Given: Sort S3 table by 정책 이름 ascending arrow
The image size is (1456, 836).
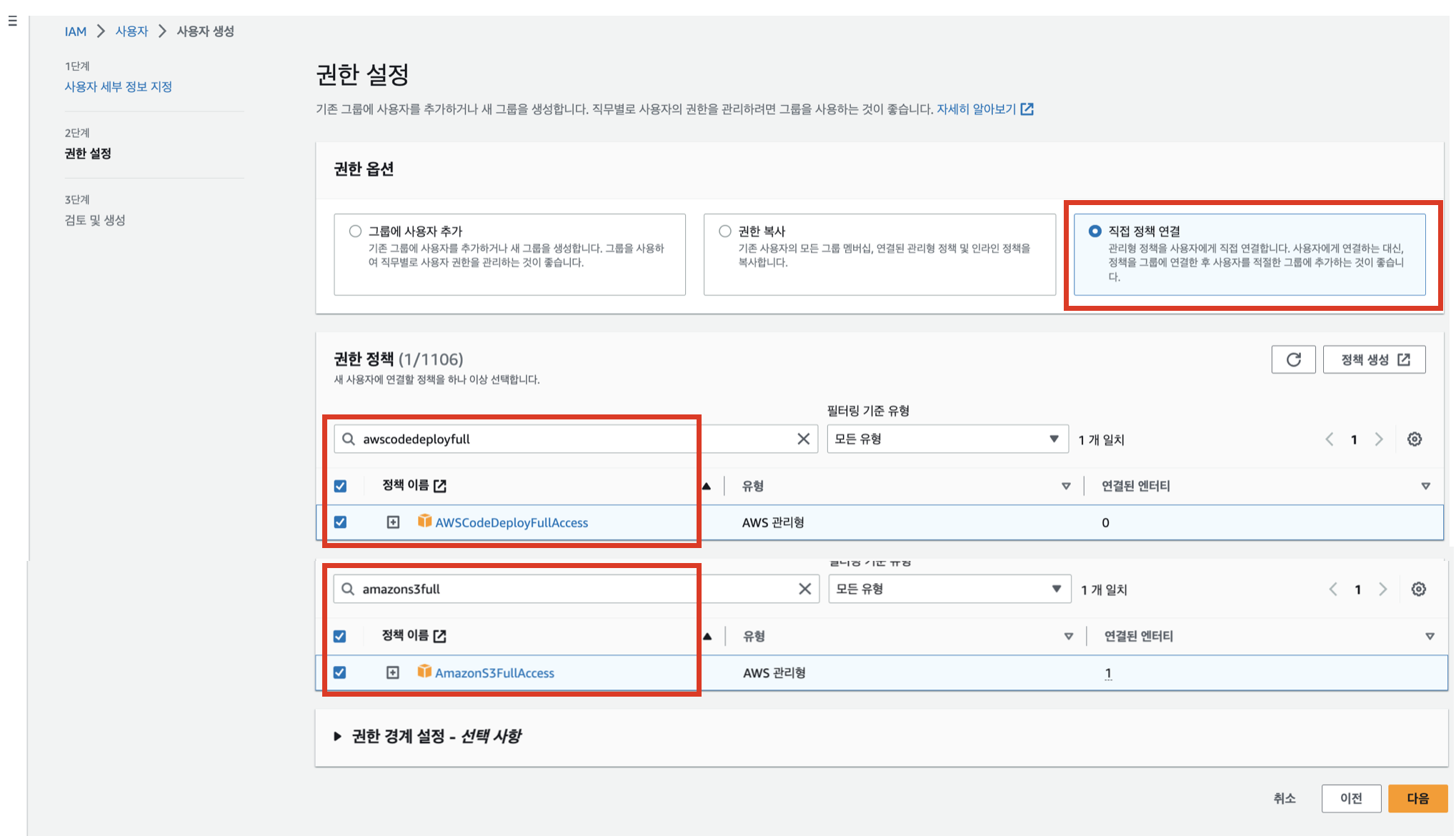Looking at the screenshot, I should click(707, 636).
